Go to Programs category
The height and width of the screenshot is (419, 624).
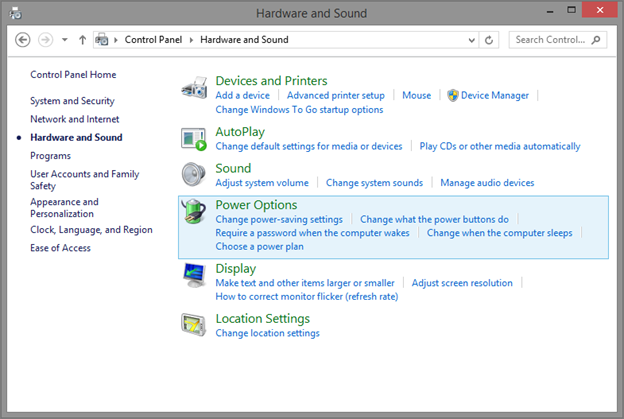coord(51,156)
